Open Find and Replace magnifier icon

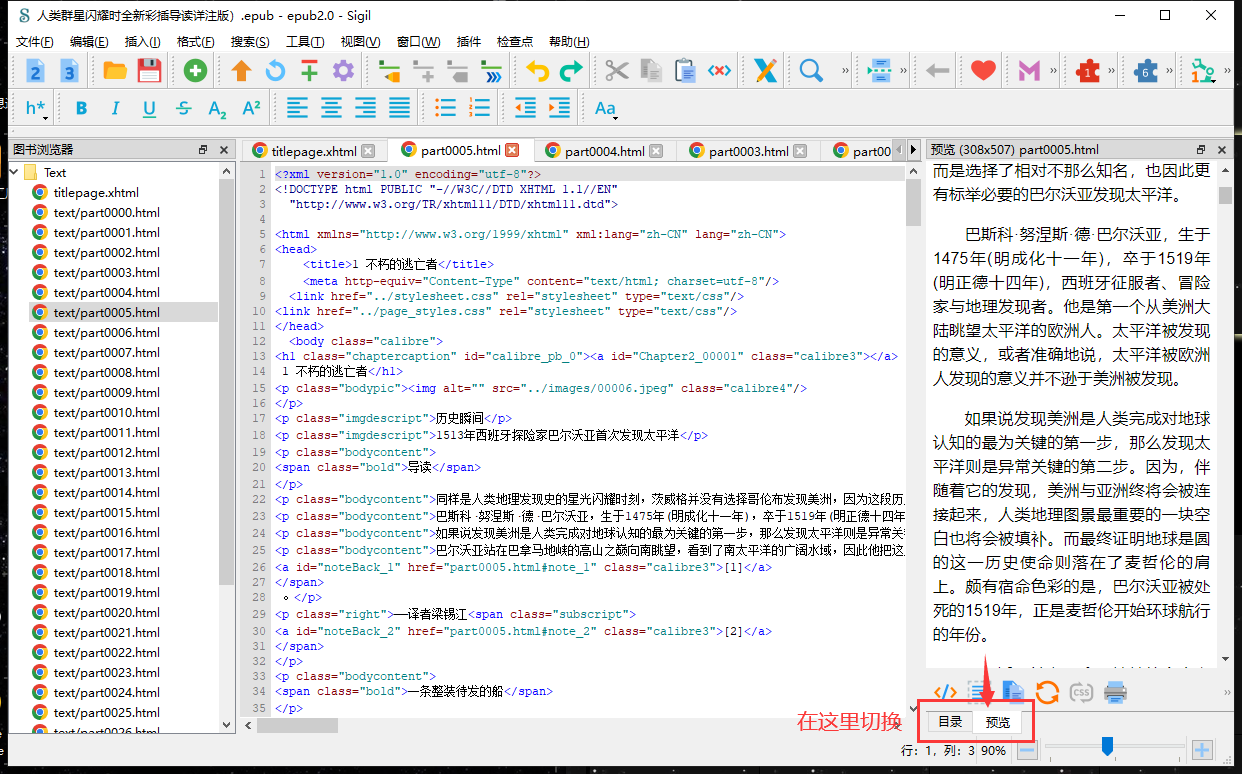(811, 71)
